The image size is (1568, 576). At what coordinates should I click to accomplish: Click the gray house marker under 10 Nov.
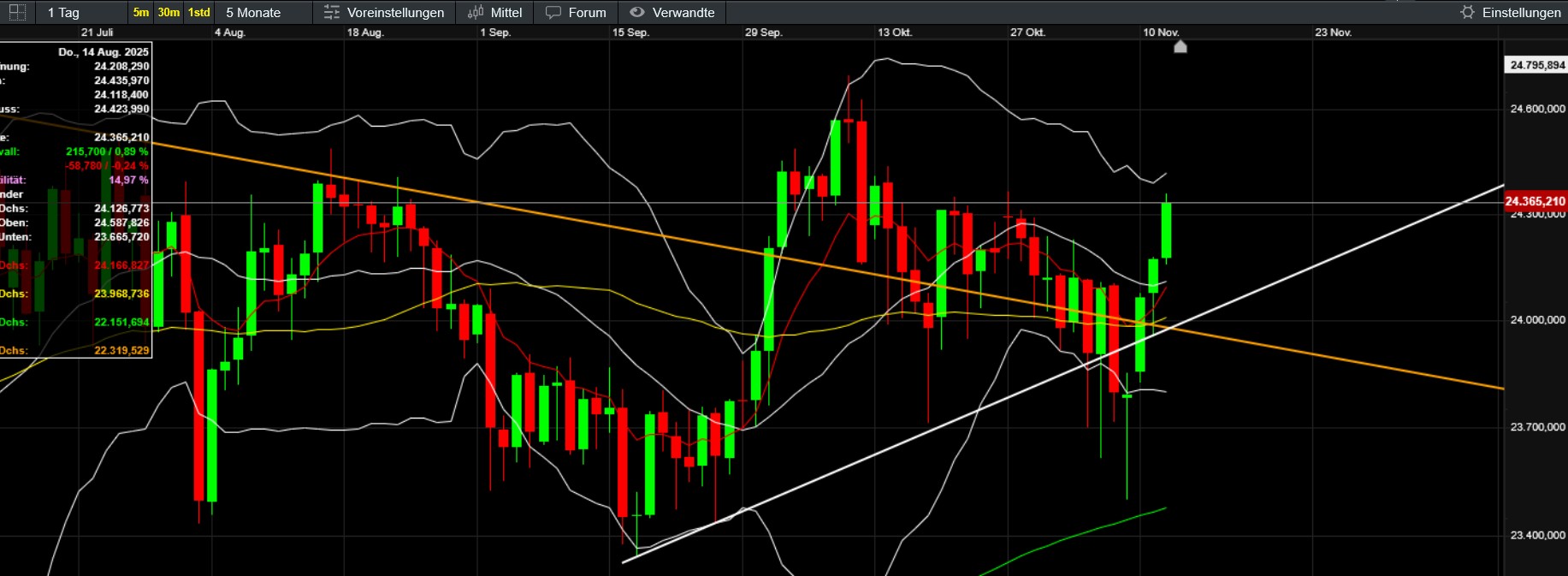(1180, 47)
